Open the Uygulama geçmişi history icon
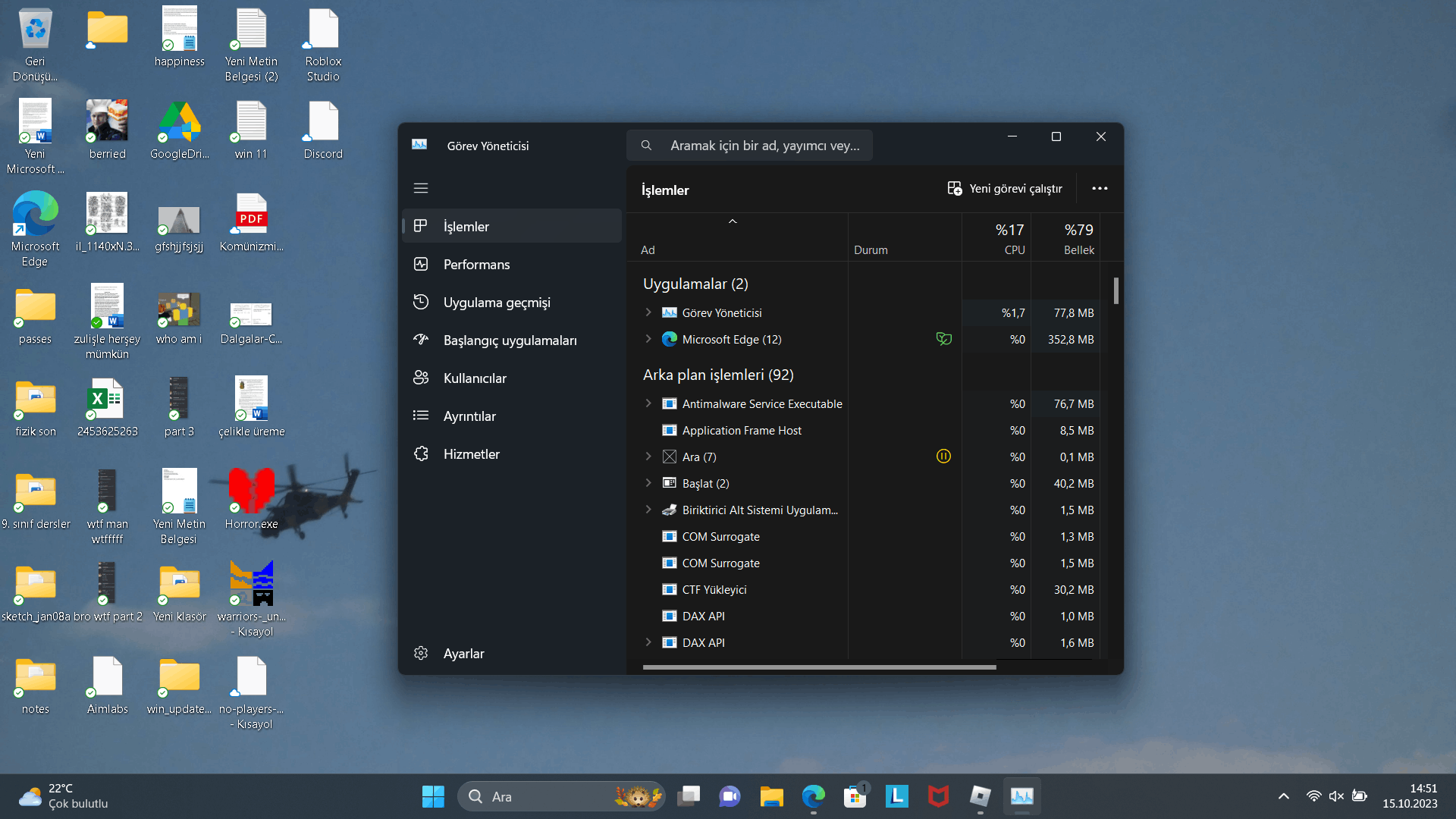Viewport: 1456px width, 819px height. tap(421, 302)
